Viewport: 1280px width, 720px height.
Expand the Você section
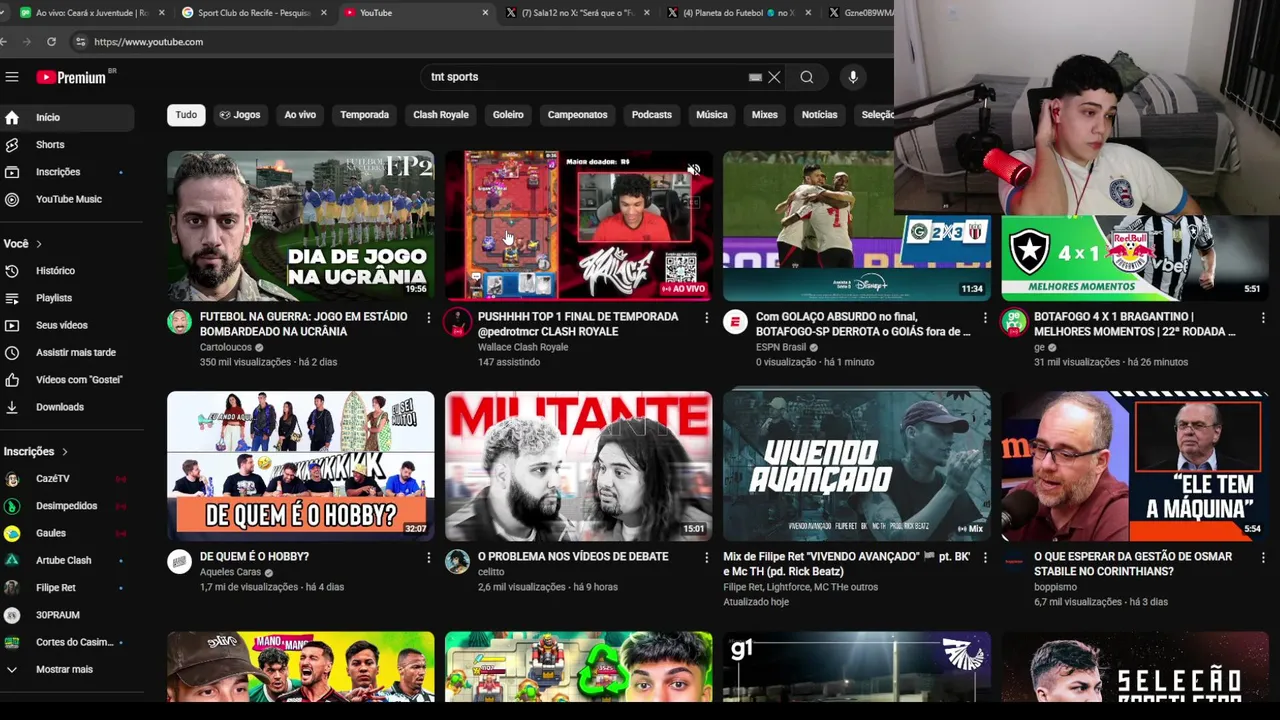tap(23, 244)
